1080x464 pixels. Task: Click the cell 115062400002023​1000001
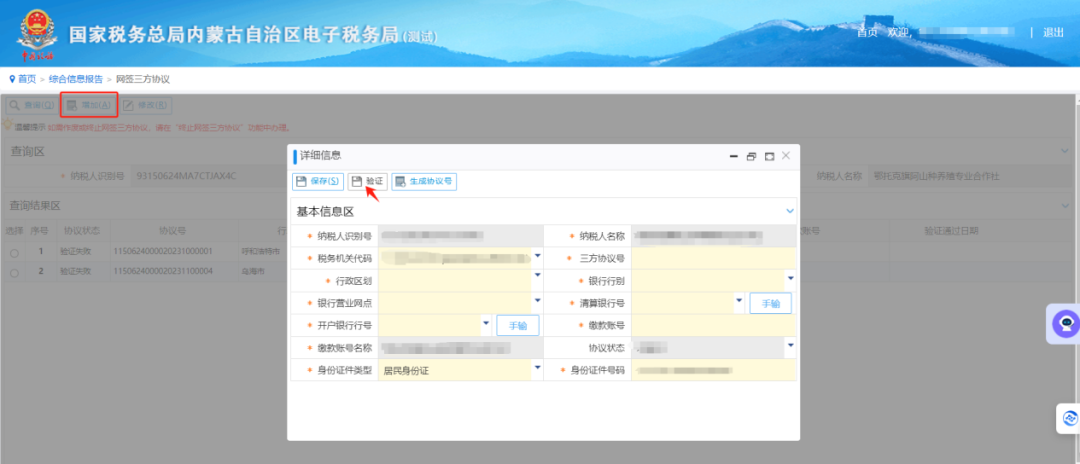(x=163, y=251)
